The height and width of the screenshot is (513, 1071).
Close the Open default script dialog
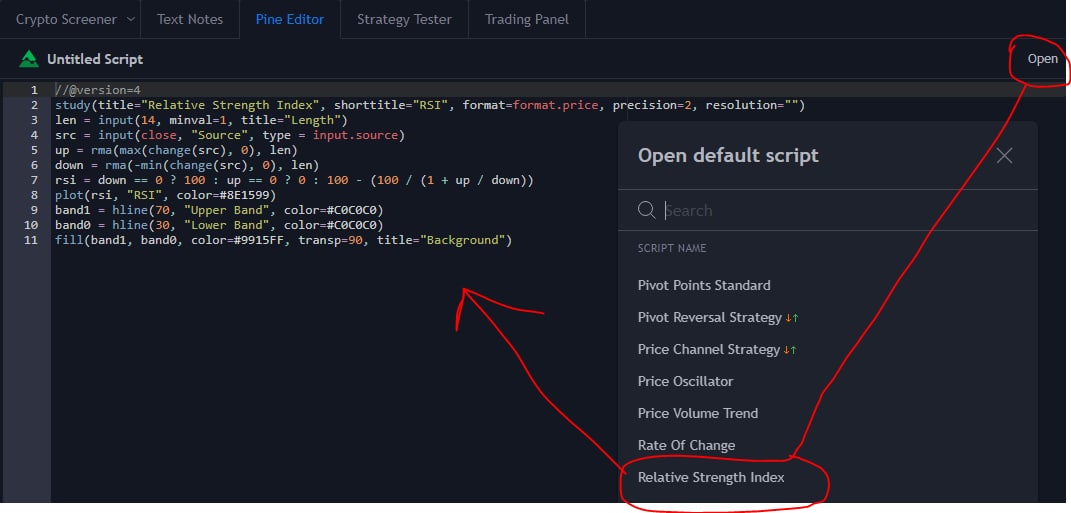pos(1004,156)
